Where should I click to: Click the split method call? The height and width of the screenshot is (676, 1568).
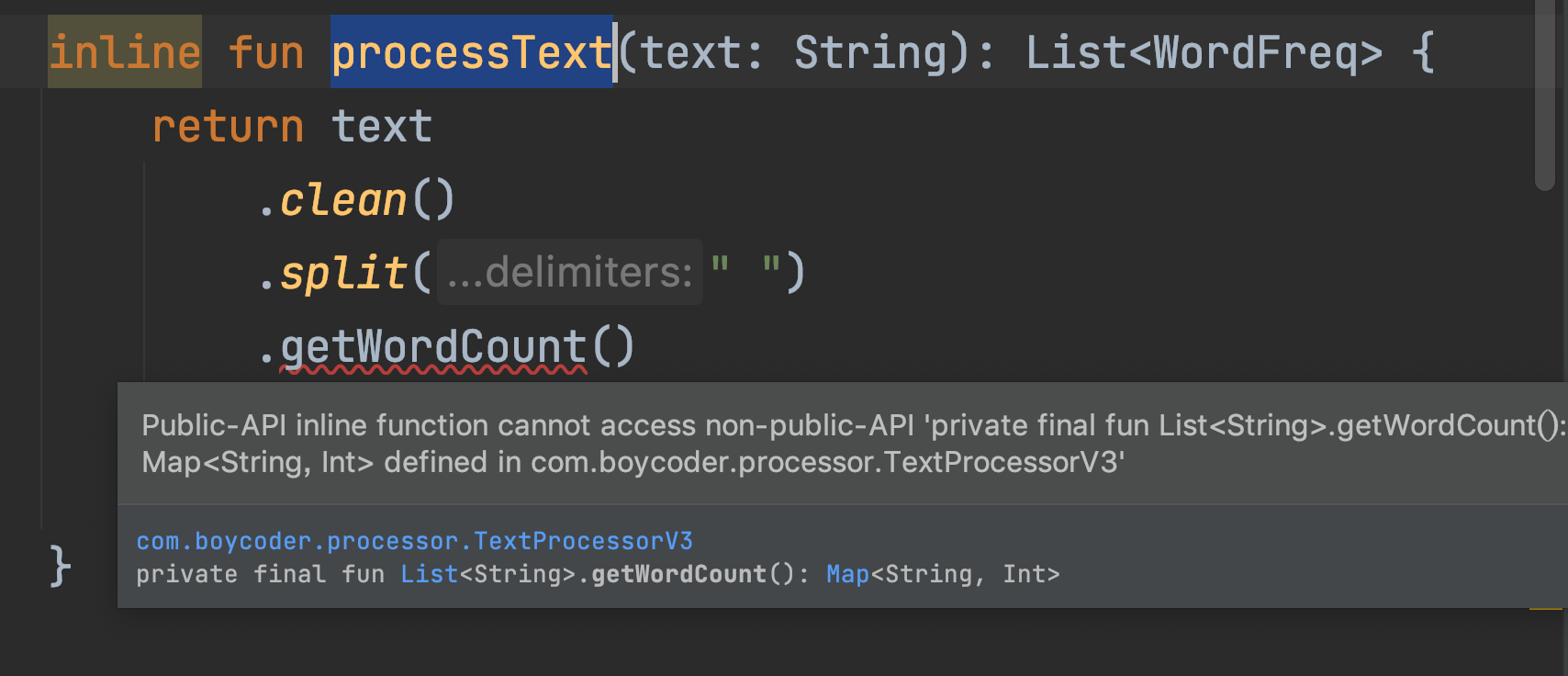(343, 273)
